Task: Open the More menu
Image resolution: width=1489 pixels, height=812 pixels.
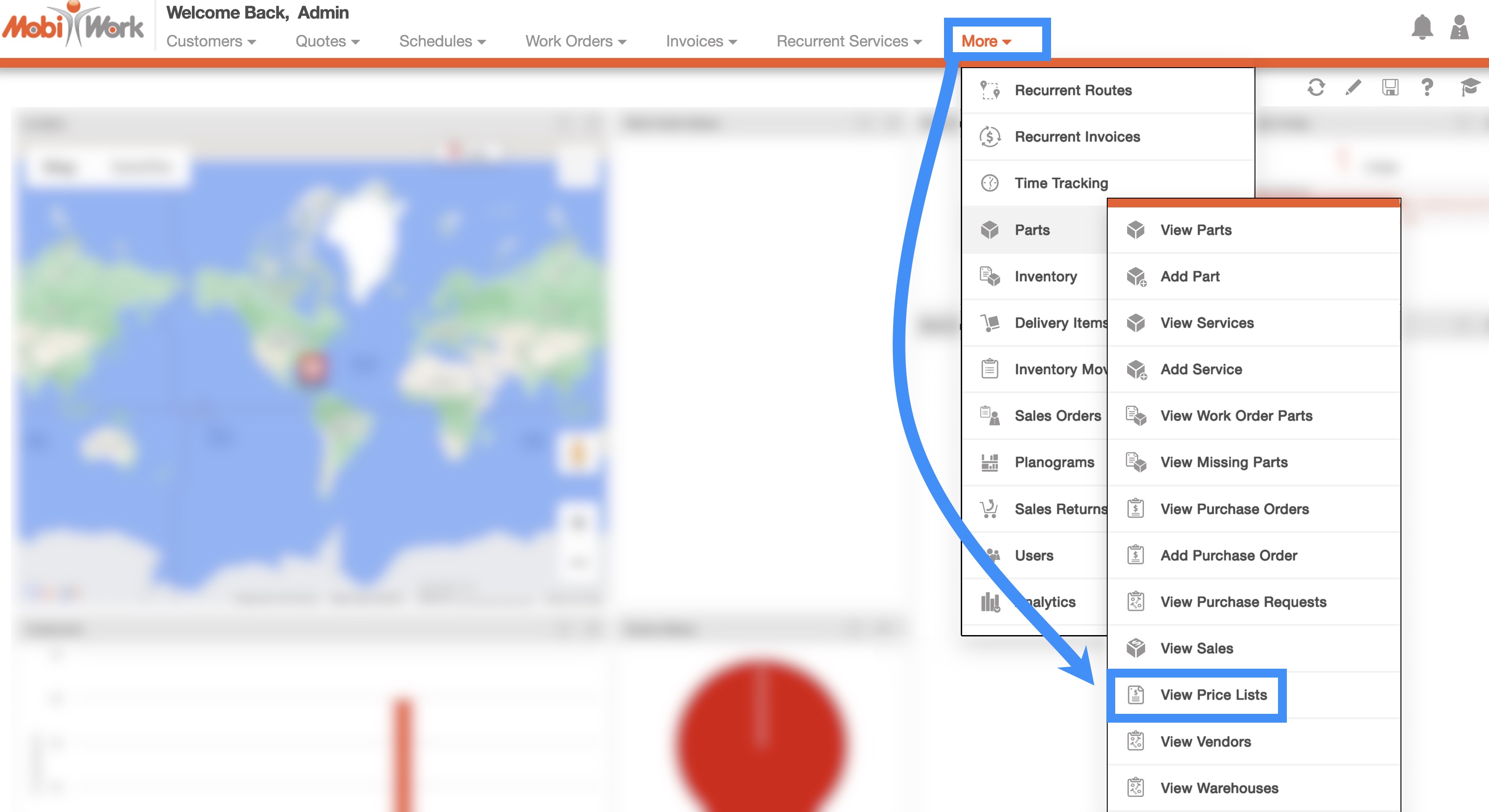Action: [x=986, y=42]
